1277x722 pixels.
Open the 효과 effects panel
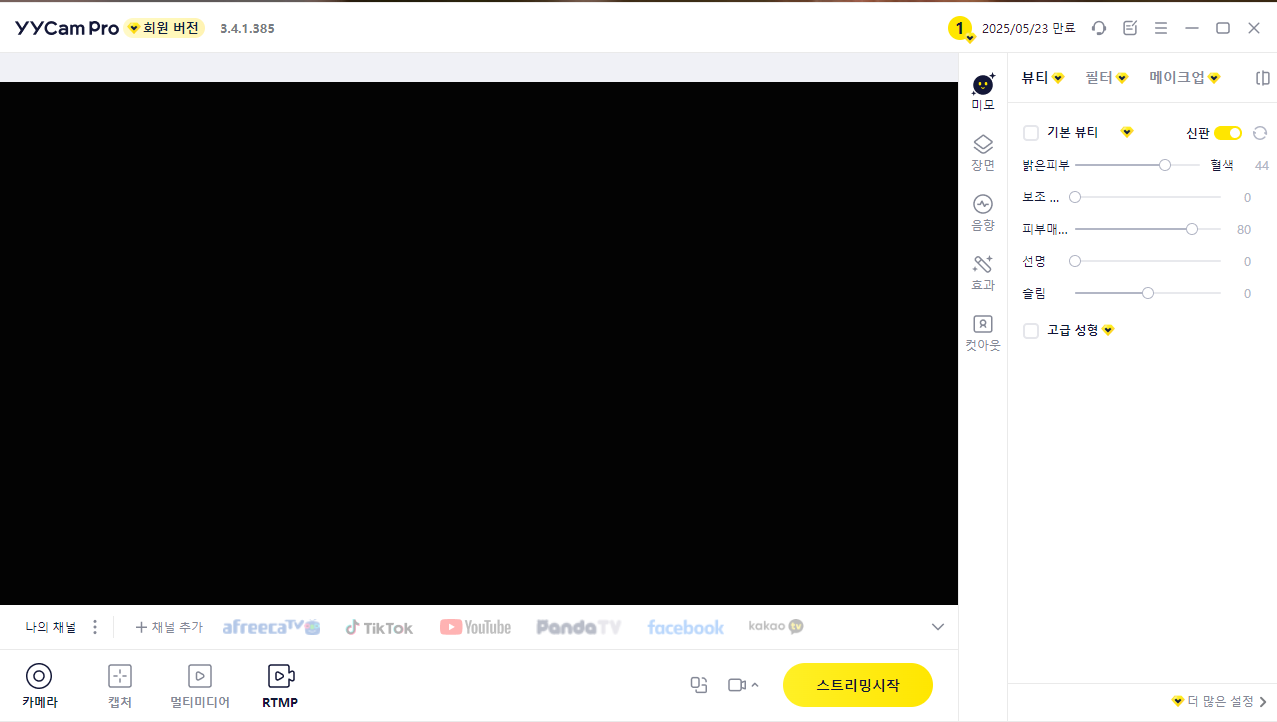[x=983, y=273]
